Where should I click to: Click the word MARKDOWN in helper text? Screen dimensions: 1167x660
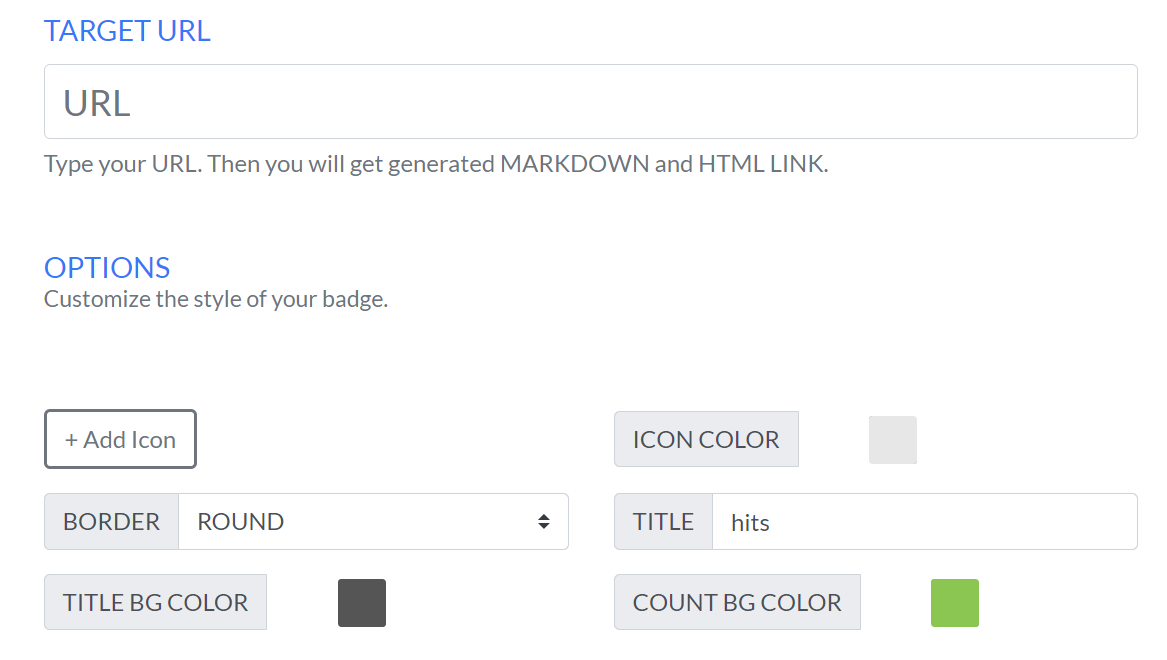pos(575,164)
